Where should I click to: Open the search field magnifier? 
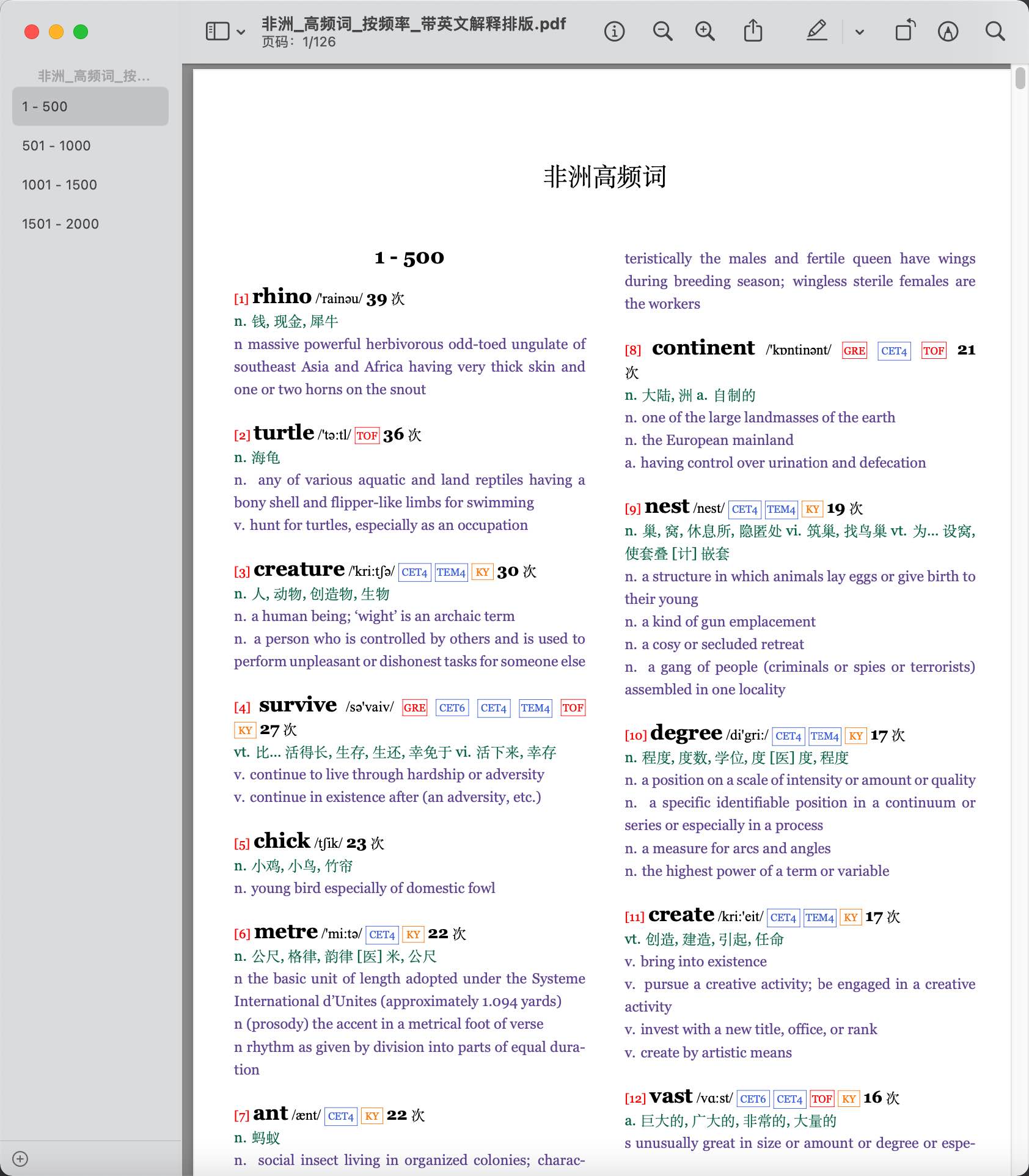click(x=995, y=31)
